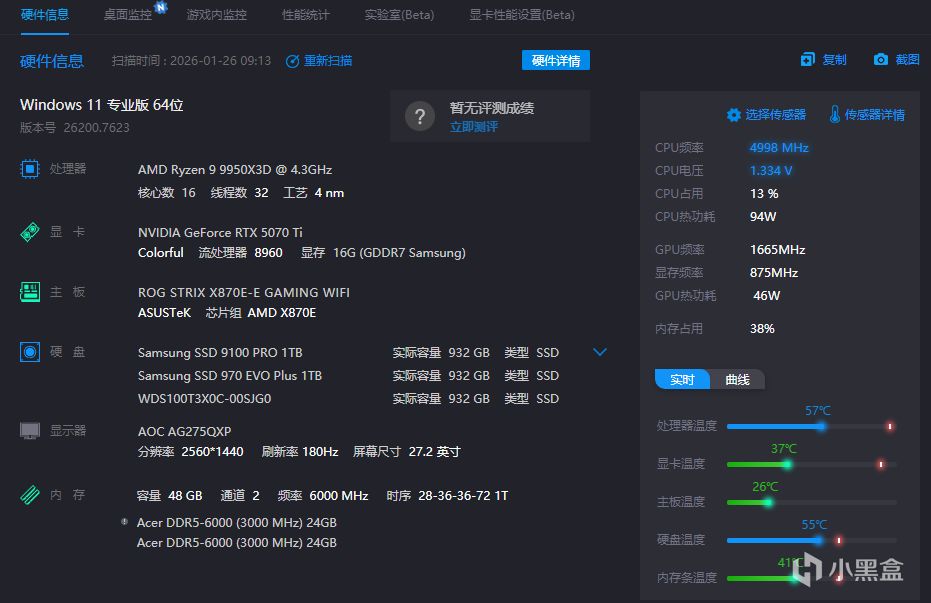Click the question mark benchmark icon
931x603 pixels.
(420, 116)
